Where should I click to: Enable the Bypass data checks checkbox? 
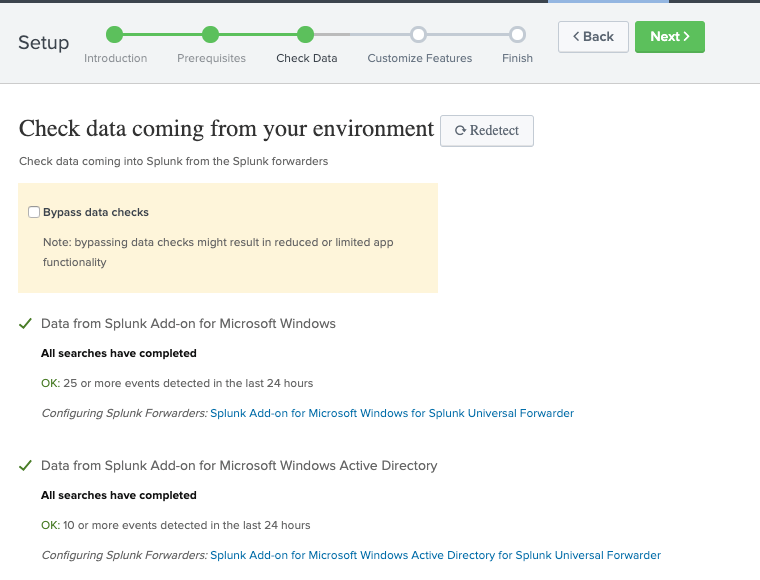pyautogui.click(x=34, y=212)
